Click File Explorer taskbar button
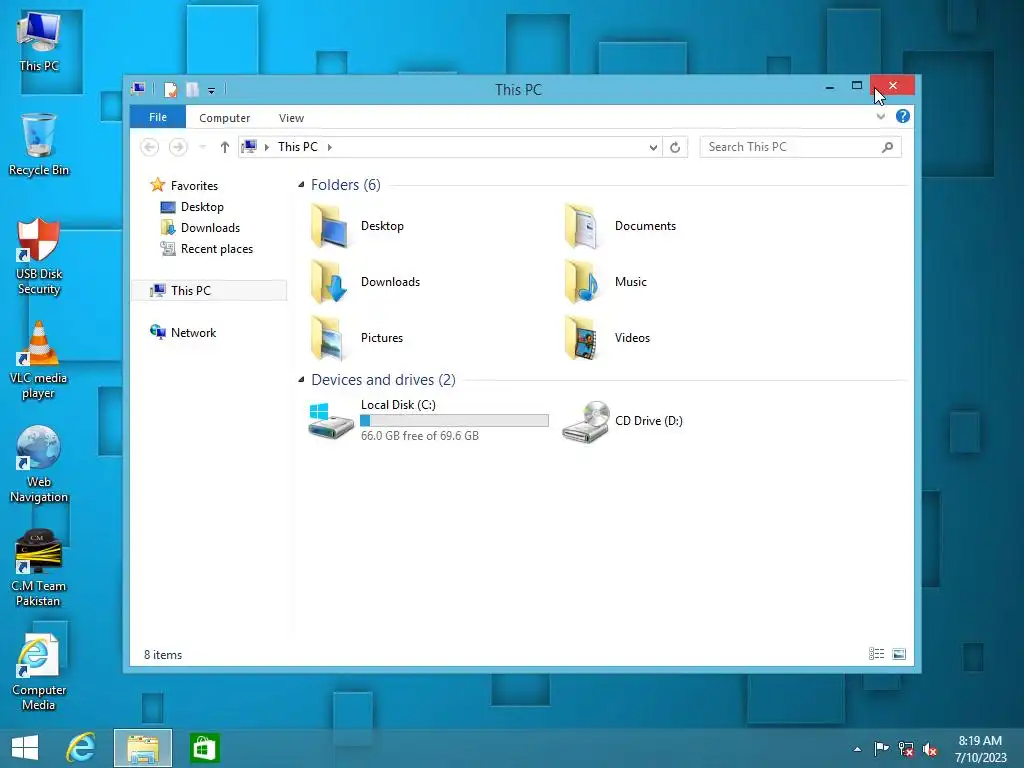Viewport: 1024px width, 768px height. [x=143, y=748]
